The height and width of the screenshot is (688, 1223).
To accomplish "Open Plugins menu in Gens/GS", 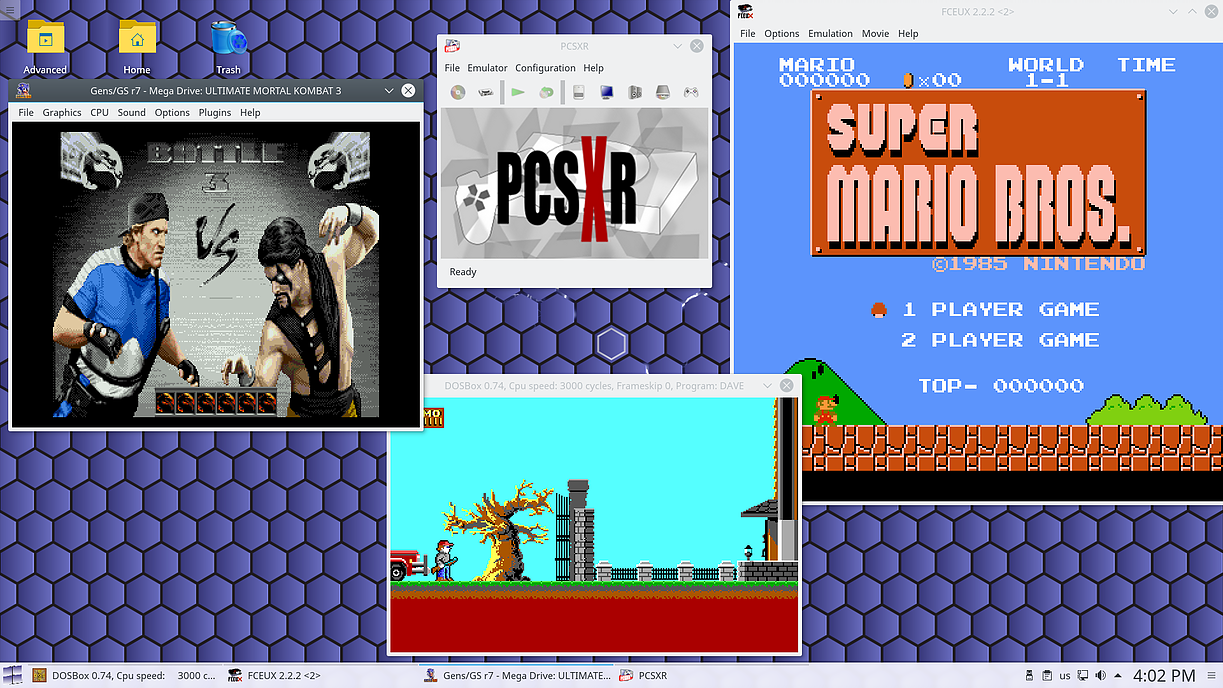I will tap(215, 112).
